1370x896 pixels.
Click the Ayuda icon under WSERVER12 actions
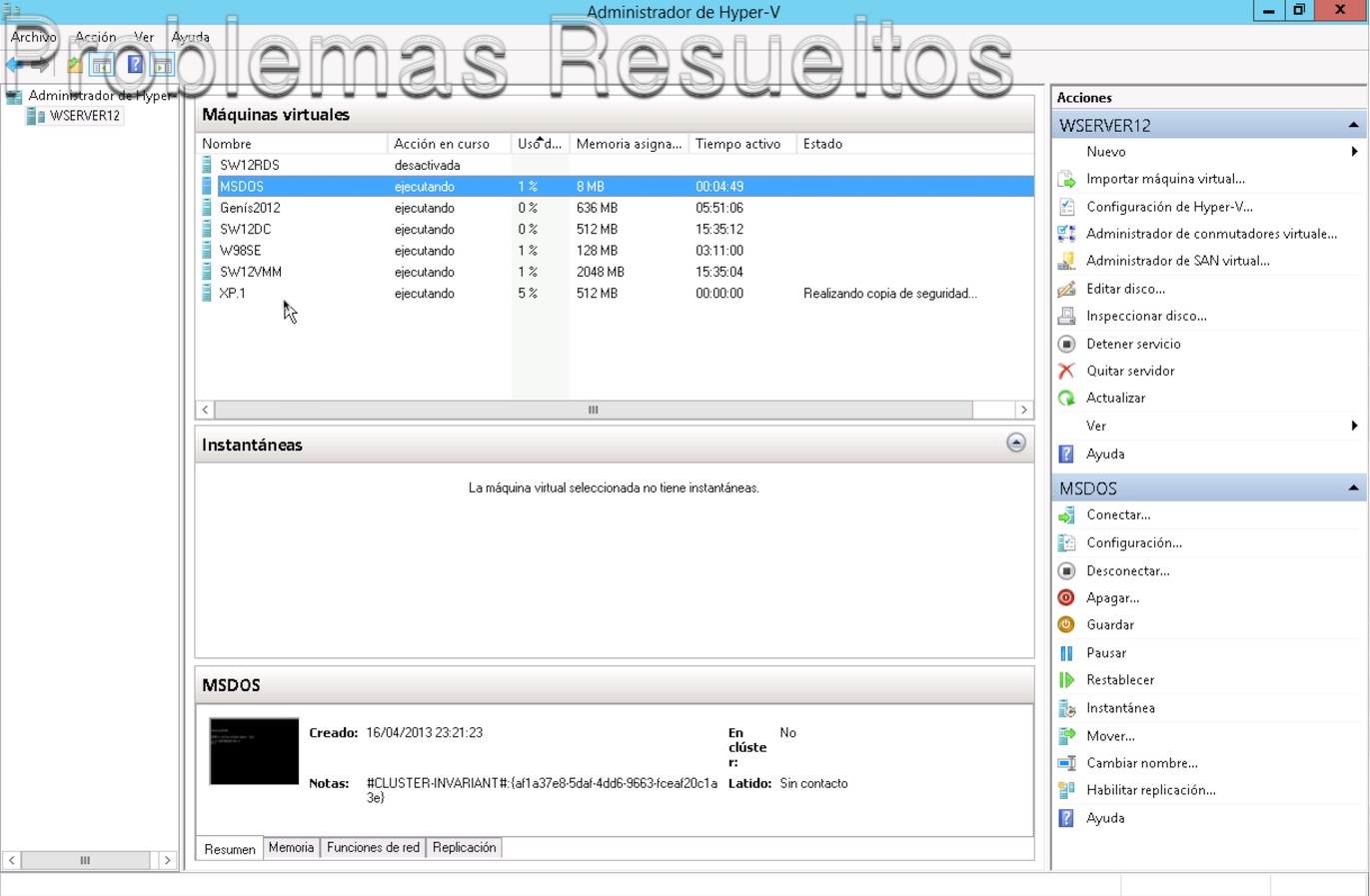point(1066,453)
